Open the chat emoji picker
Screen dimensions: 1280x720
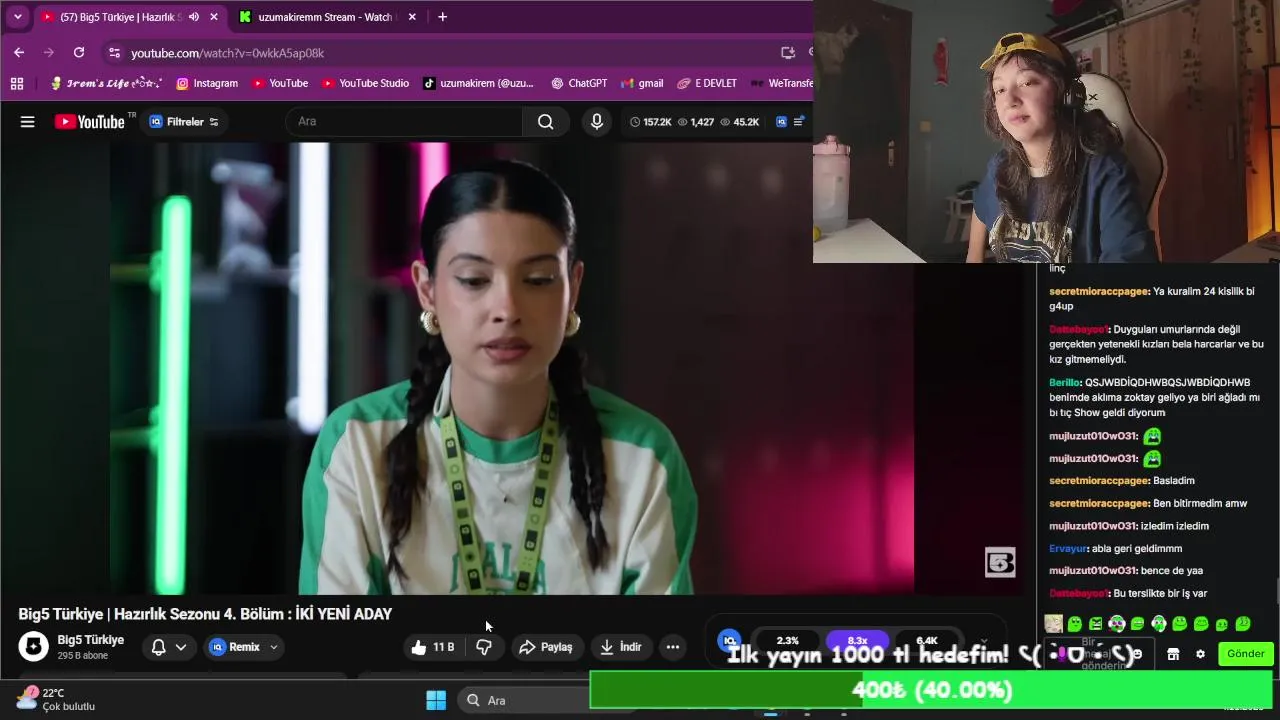tap(1136, 654)
